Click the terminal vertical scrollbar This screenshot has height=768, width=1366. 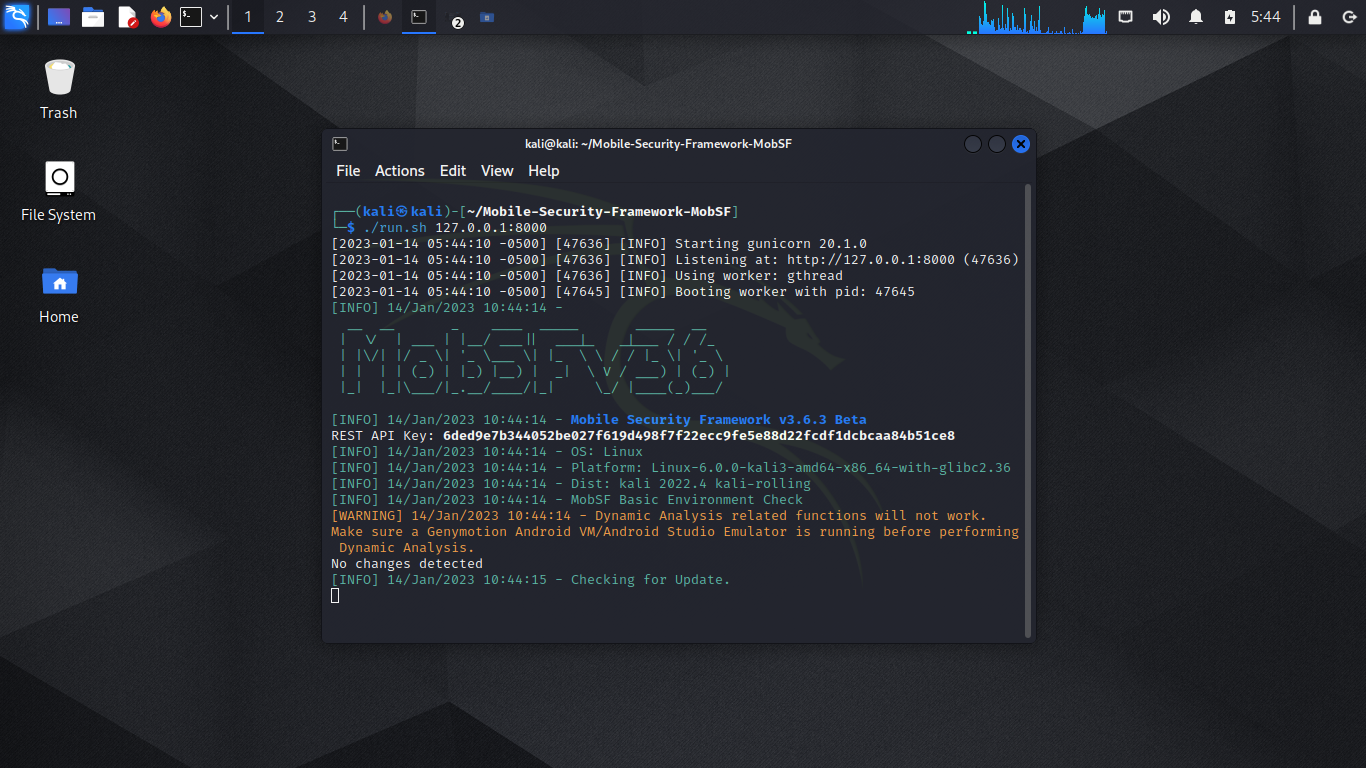click(x=1029, y=411)
